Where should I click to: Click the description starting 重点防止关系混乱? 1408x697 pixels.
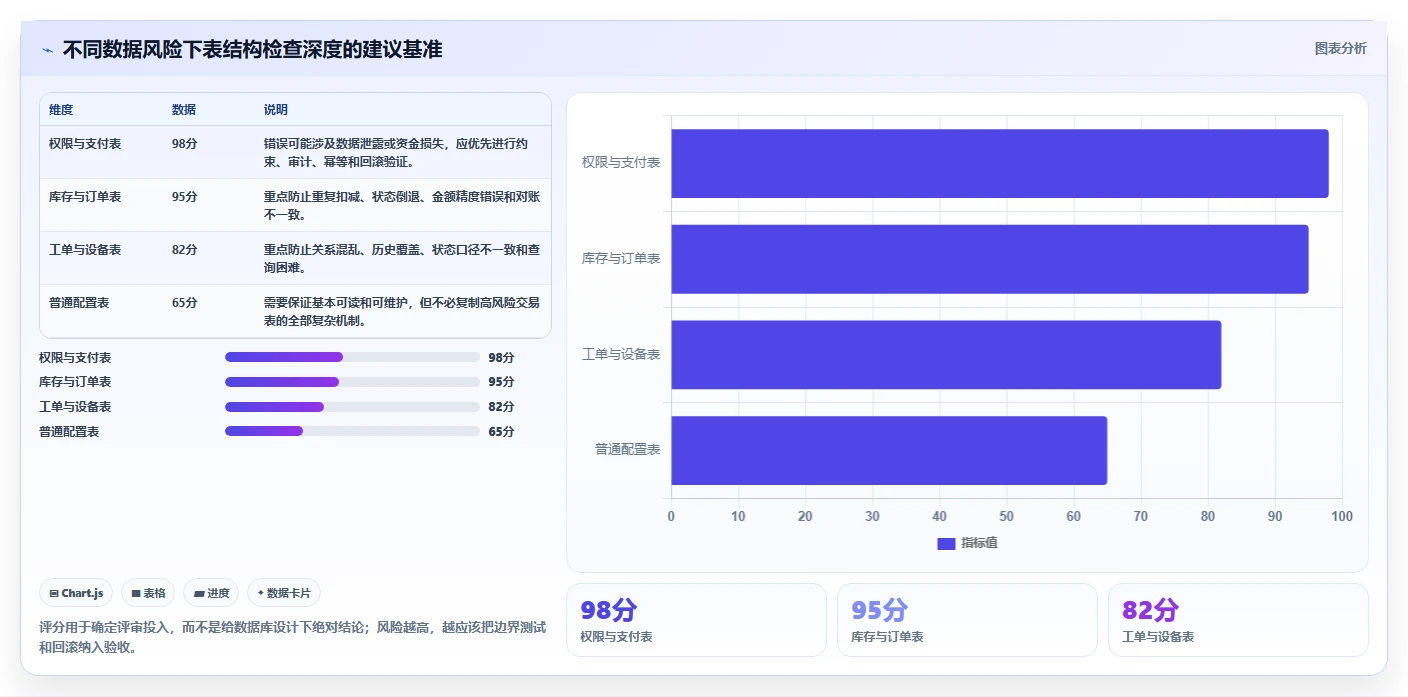pyautogui.click(x=402, y=258)
